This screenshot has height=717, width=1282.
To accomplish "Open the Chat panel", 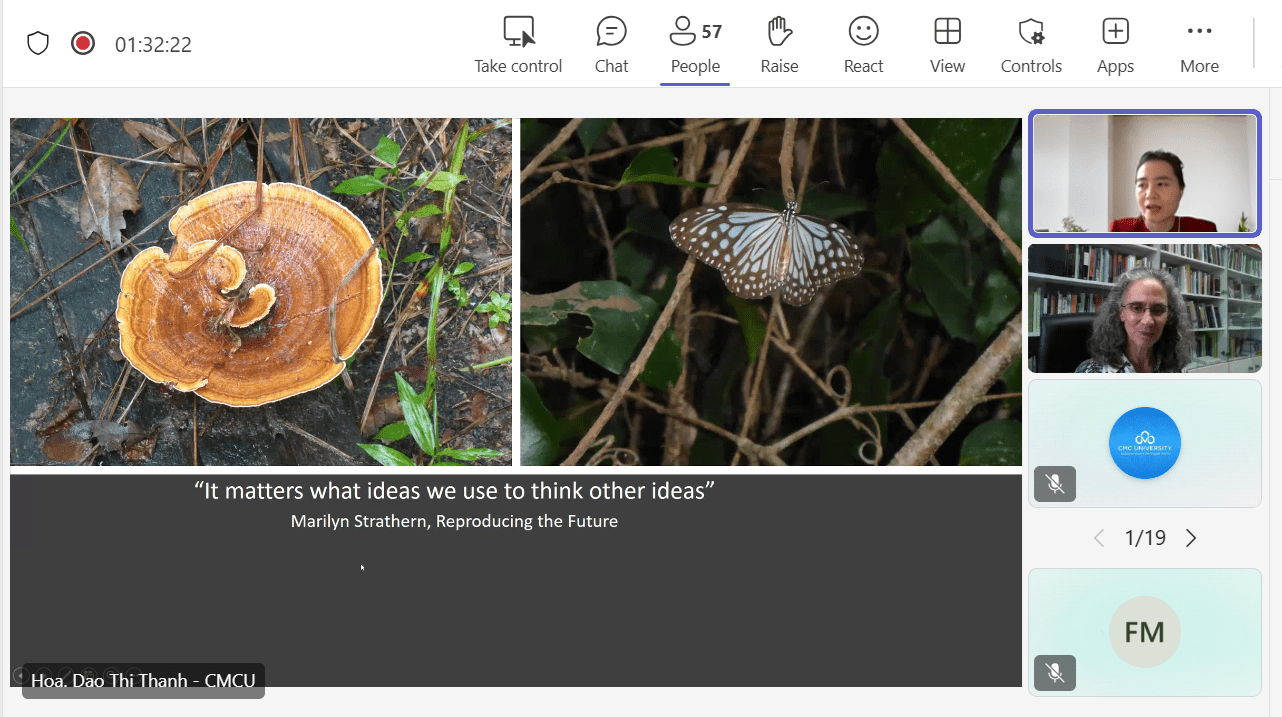I will click(611, 45).
